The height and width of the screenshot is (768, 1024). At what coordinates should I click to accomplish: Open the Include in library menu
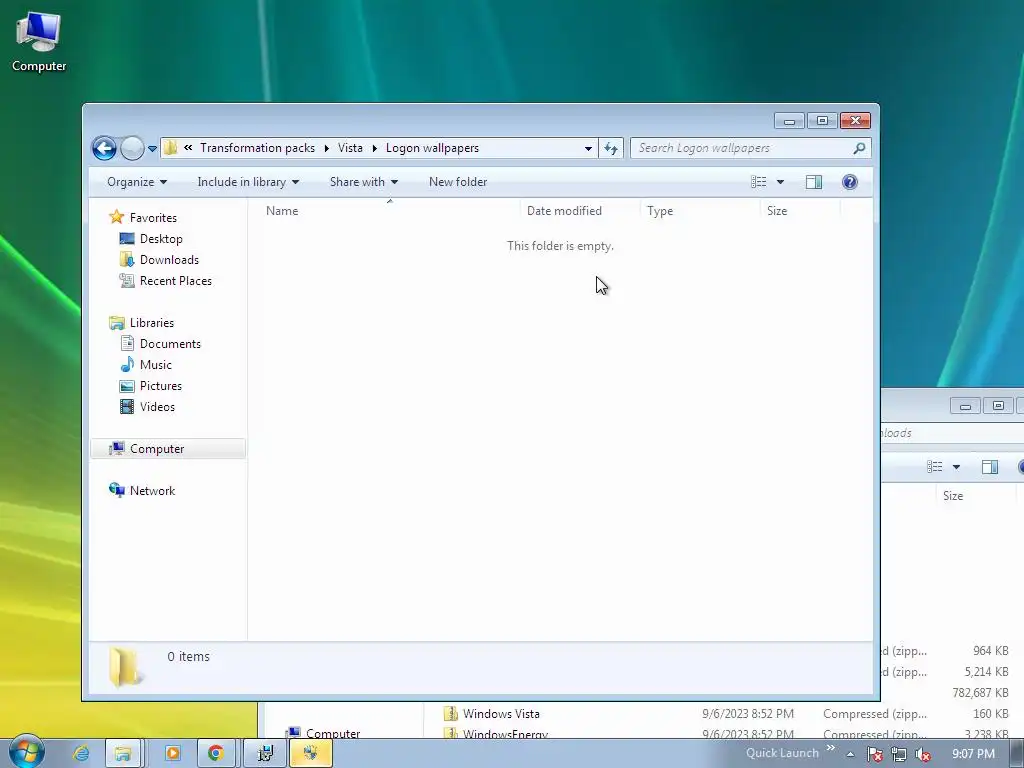click(x=248, y=182)
